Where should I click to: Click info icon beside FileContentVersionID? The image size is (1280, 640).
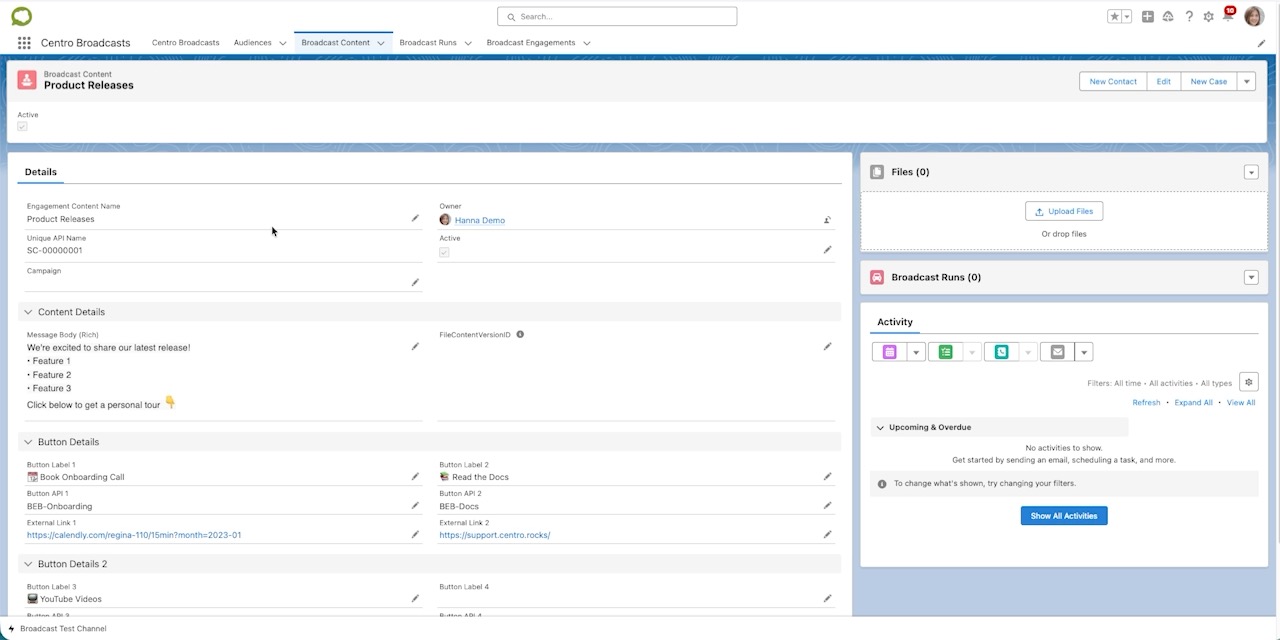click(x=520, y=335)
